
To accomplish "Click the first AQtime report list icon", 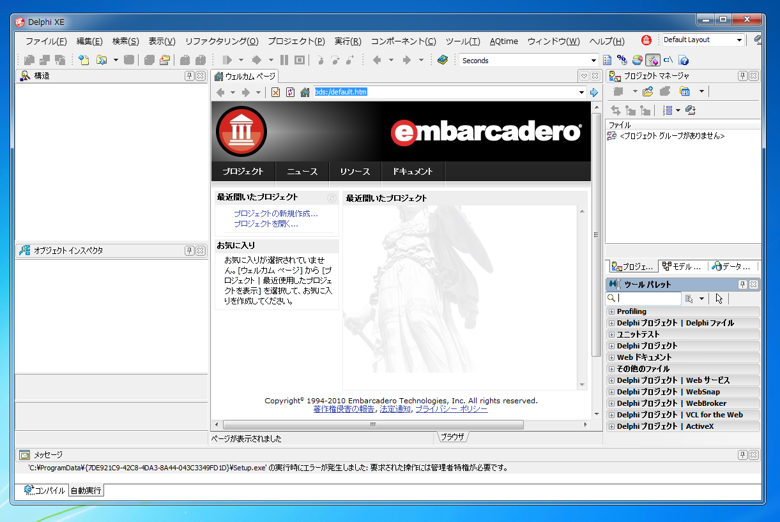I will pyautogui.click(x=607, y=60).
